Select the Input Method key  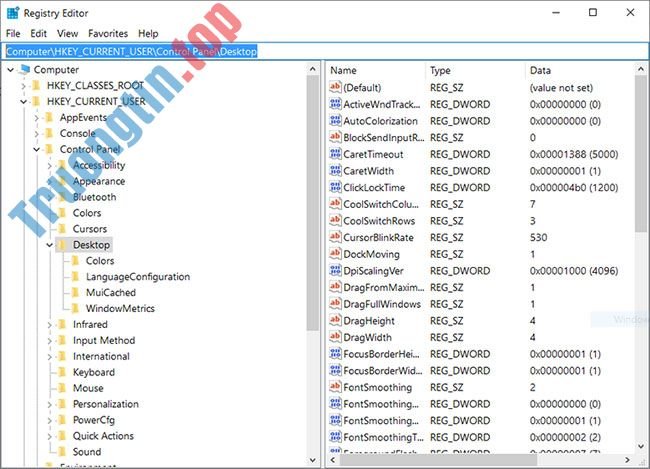[104, 340]
